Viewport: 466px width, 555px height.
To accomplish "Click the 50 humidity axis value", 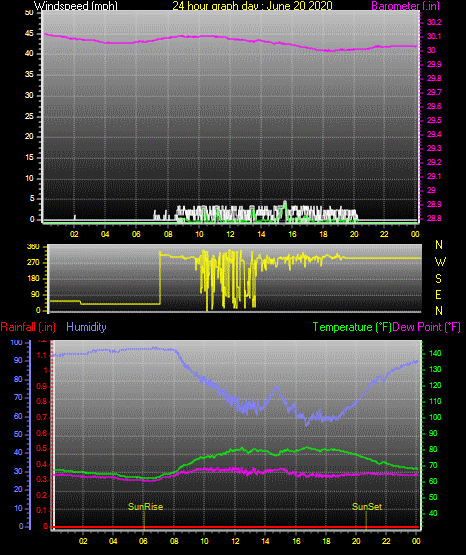I will (x=18, y=434).
